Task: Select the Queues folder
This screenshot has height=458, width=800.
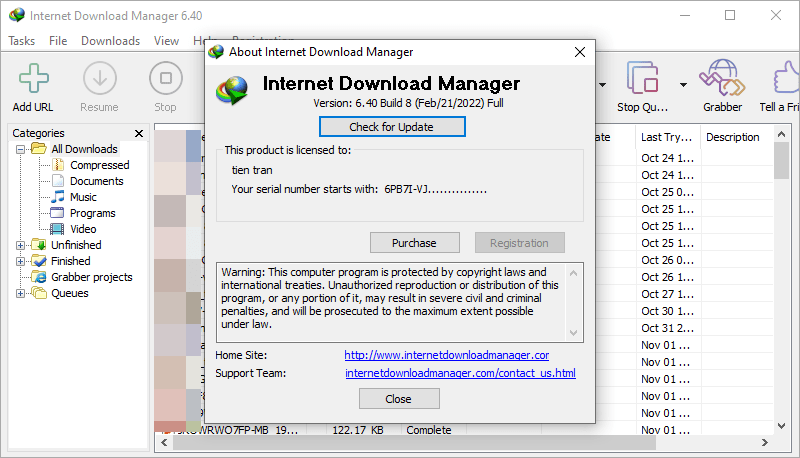Action: tap(69, 293)
